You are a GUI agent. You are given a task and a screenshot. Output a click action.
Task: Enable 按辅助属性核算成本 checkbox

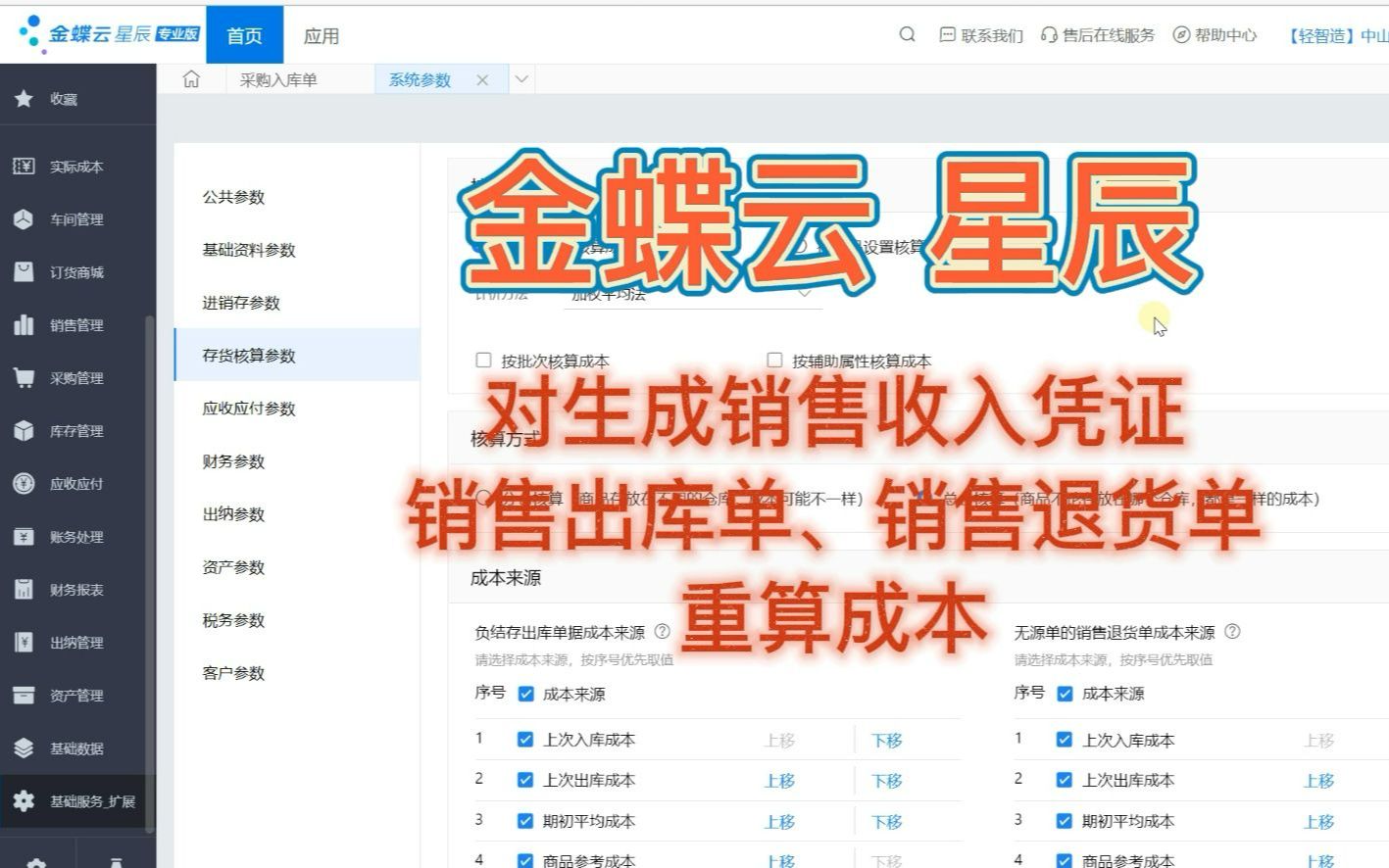(x=774, y=361)
